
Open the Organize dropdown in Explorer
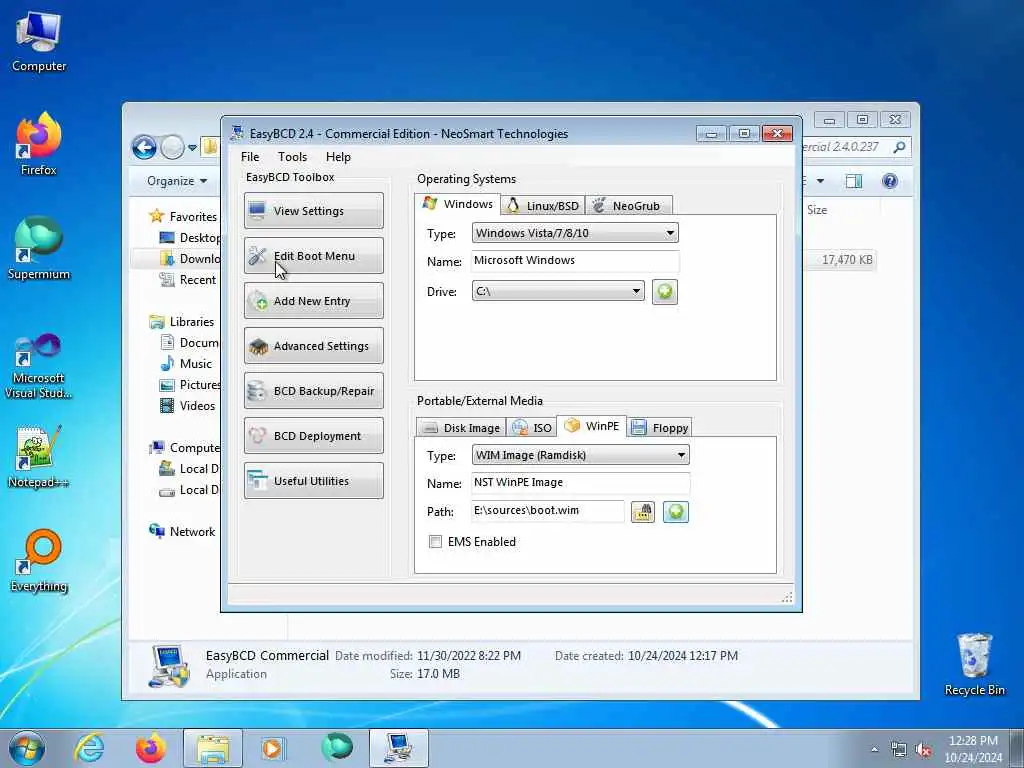click(x=177, y=181)
